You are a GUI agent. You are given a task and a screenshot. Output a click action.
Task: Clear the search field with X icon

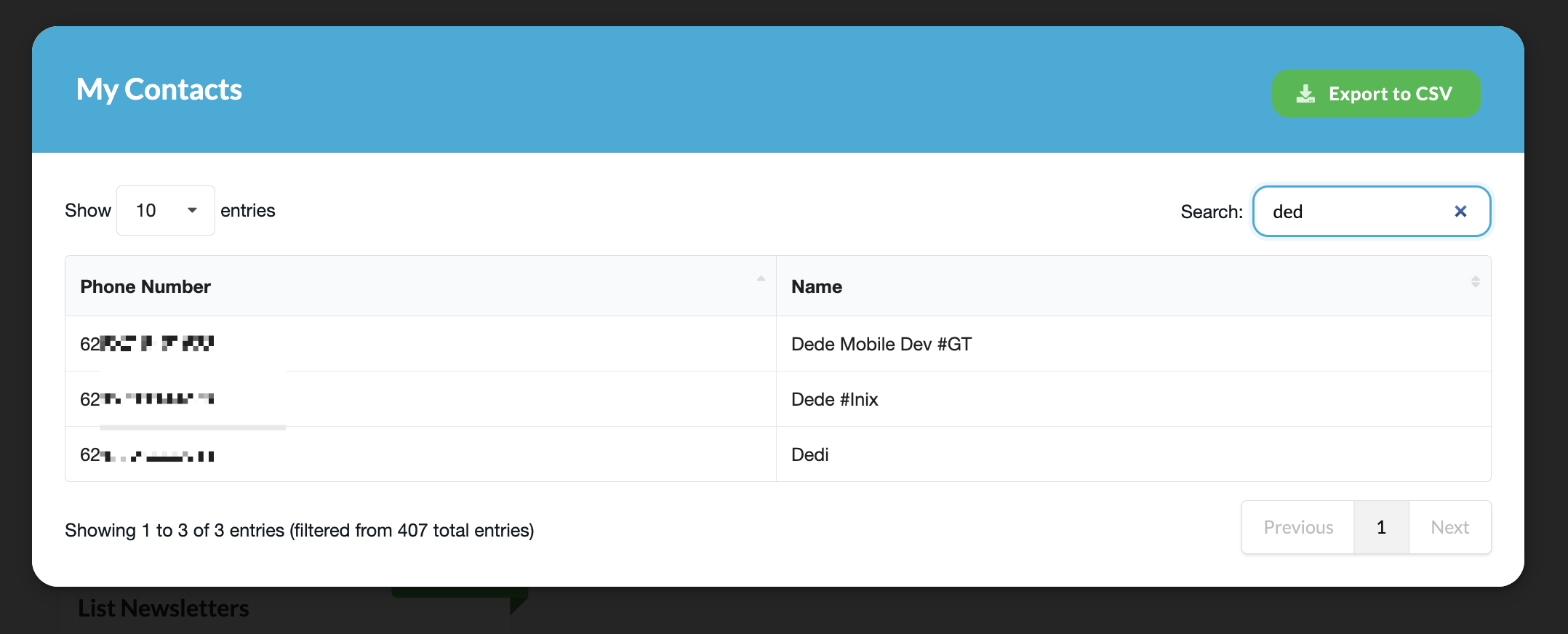[1460, 212]
